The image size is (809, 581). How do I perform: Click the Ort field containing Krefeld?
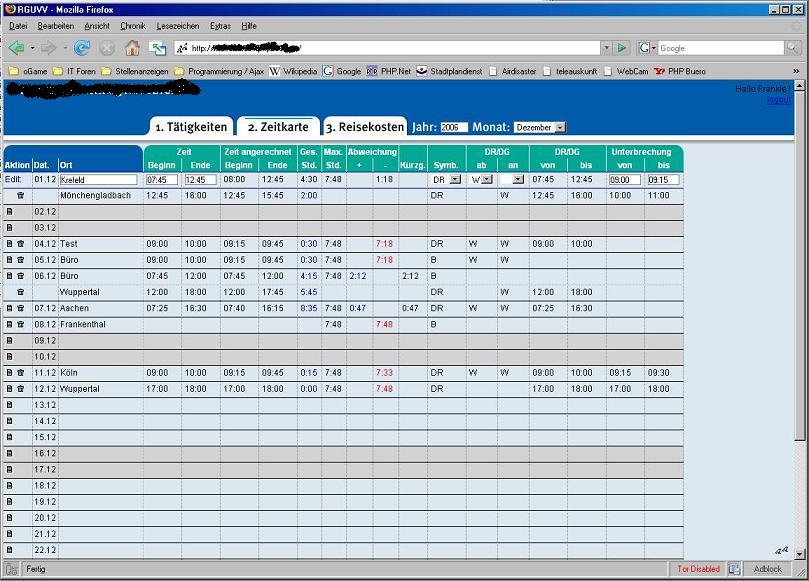(x=98, y=180)
